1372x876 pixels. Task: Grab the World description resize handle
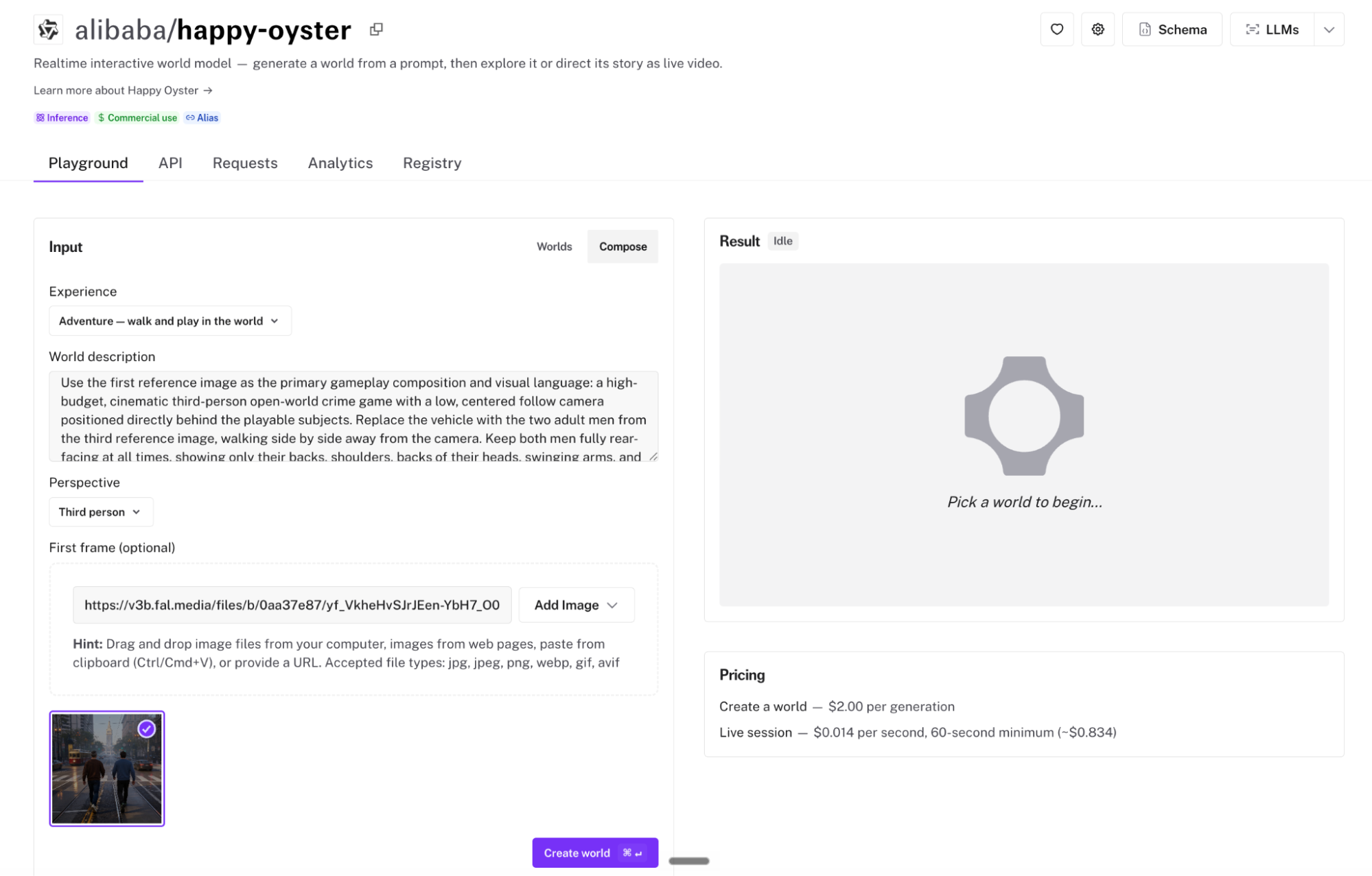pyautogui.click(x=653, y=457)
